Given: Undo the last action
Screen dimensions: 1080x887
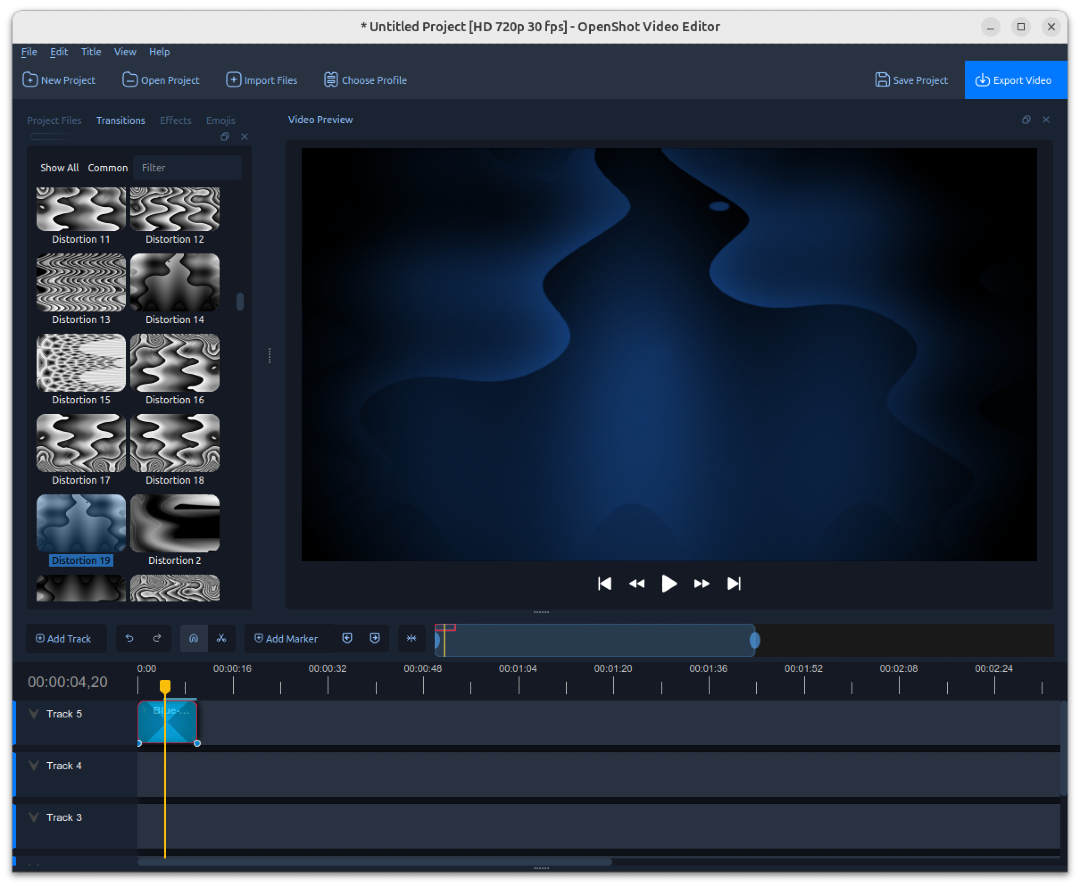Looking at the screenshot, I should pos(129,638).
